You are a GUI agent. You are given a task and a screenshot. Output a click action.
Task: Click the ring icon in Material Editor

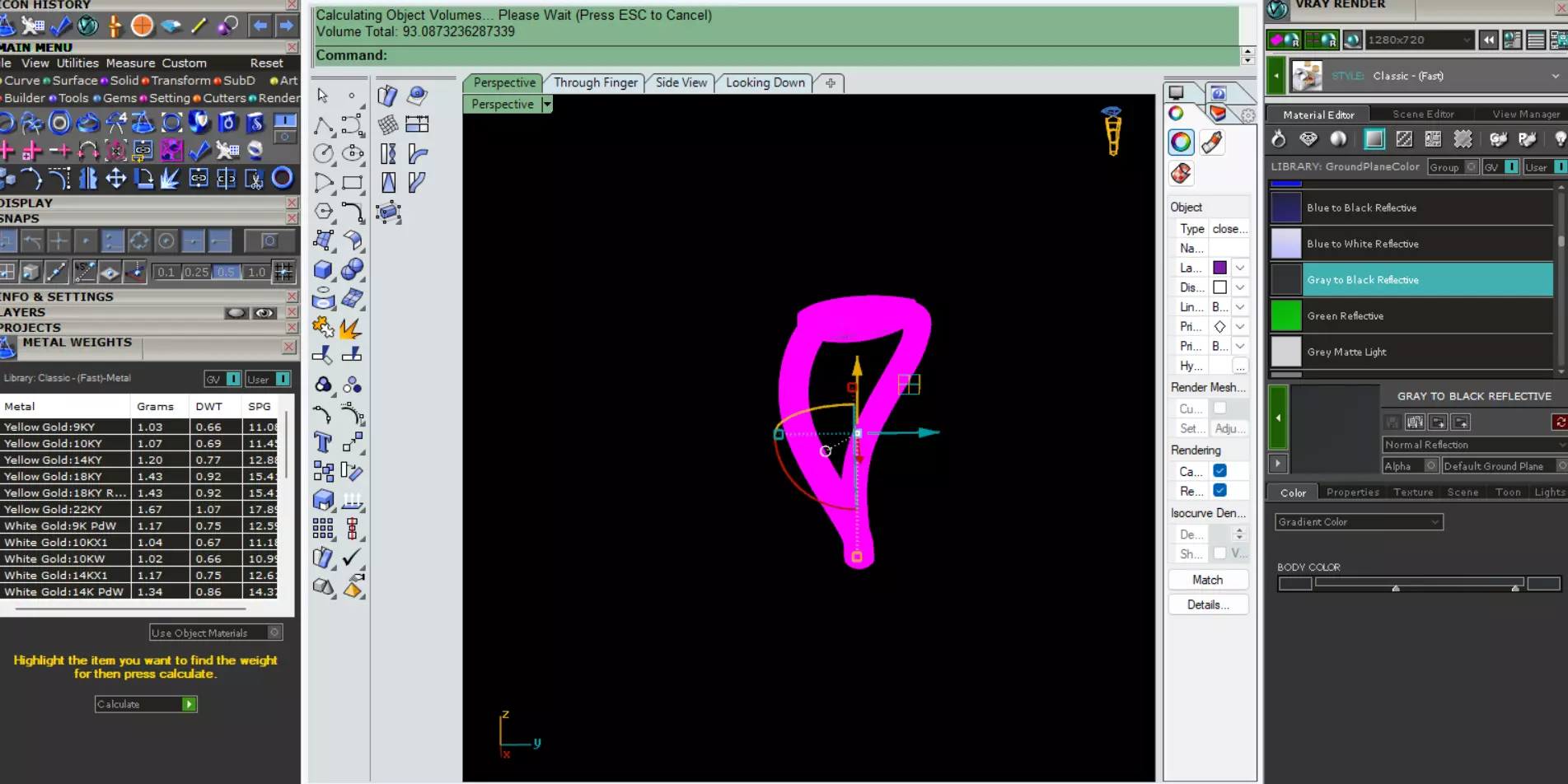[x=1278, y=139]
